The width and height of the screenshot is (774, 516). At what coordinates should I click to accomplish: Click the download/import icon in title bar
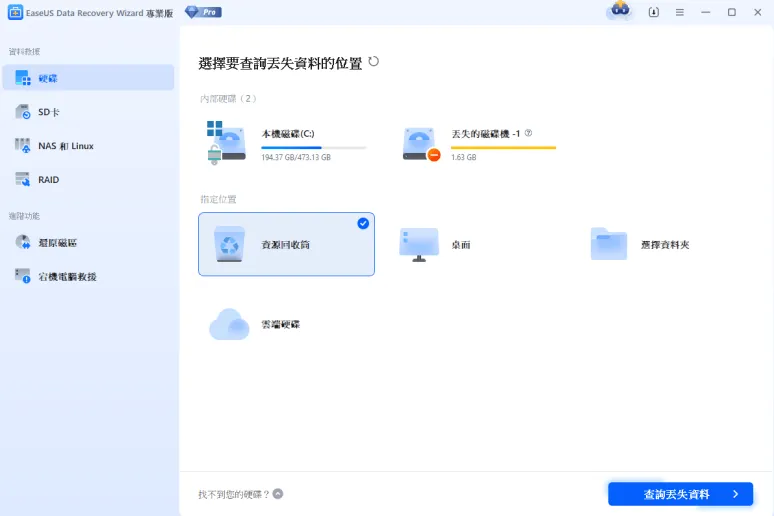654,12
